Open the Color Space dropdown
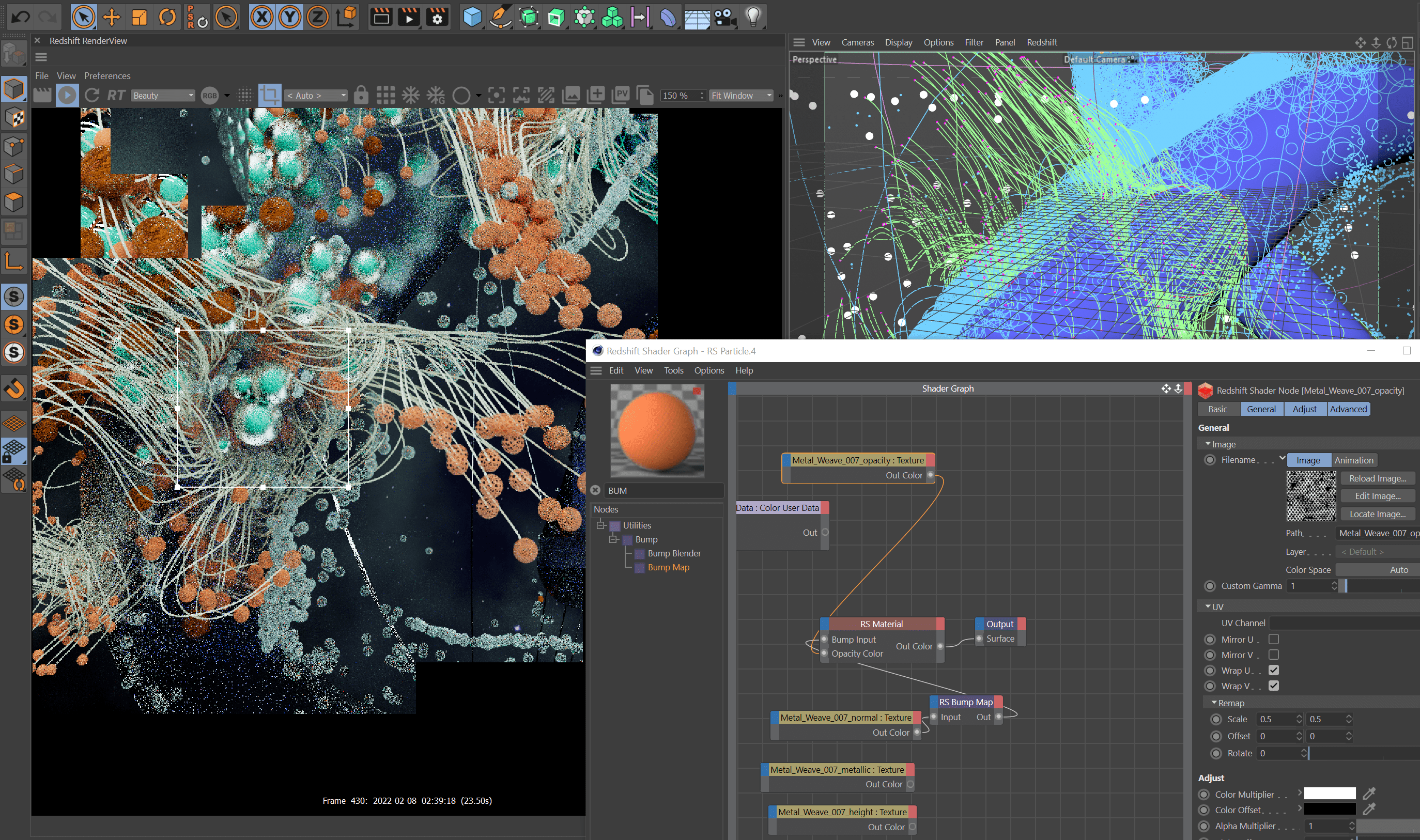This screenshot has width=1420, height=840. (1378, 569)
